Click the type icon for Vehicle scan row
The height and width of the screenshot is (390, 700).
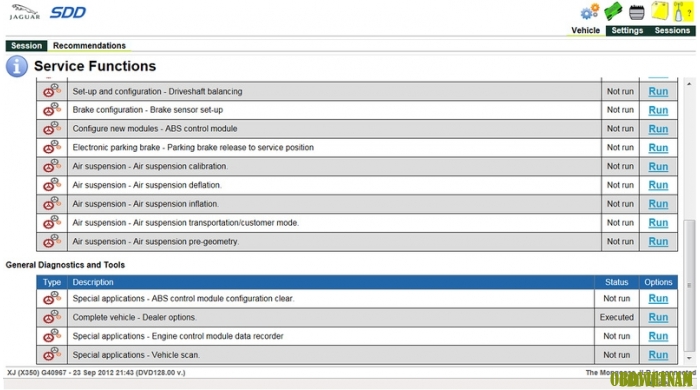[52, 354]
